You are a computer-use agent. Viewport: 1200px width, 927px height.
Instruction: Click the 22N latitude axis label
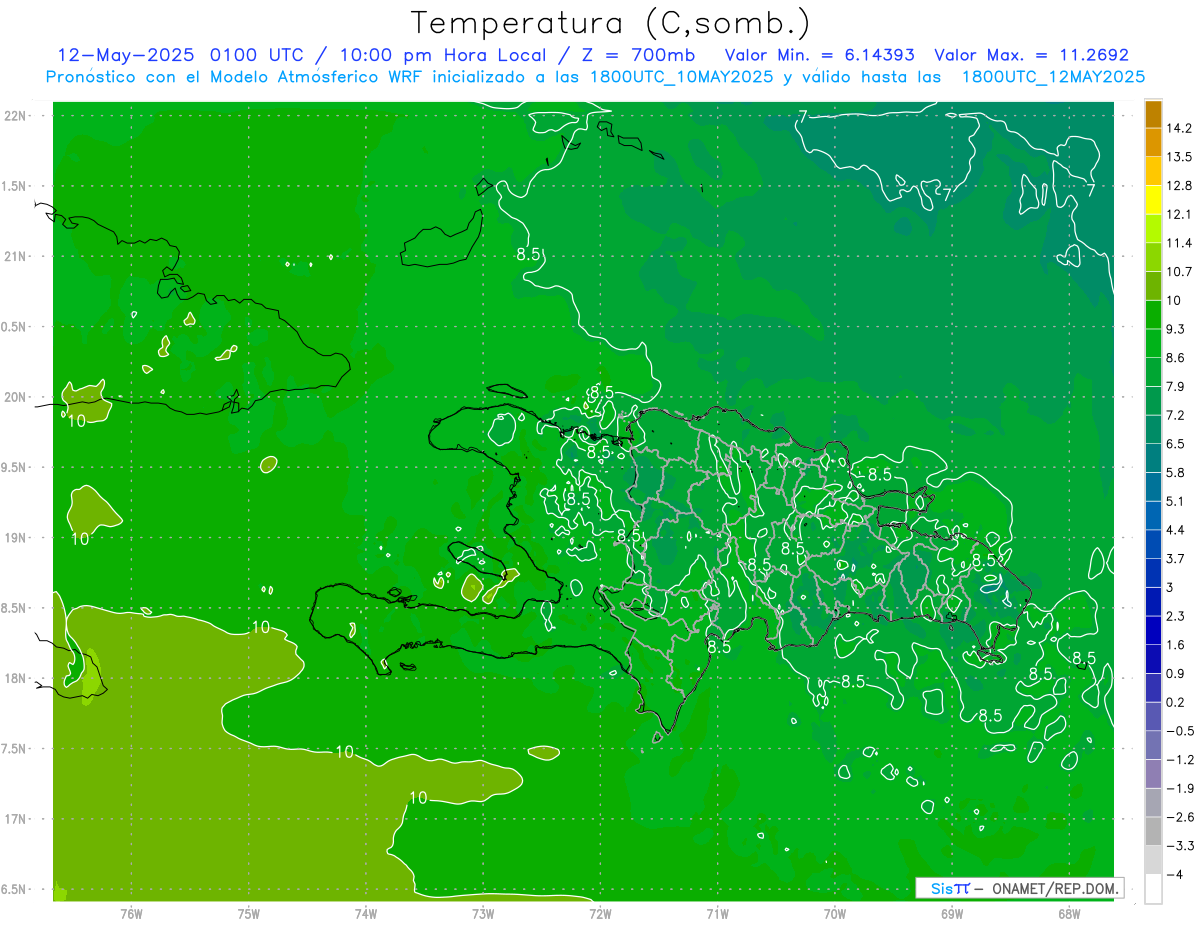click(17, 115)
